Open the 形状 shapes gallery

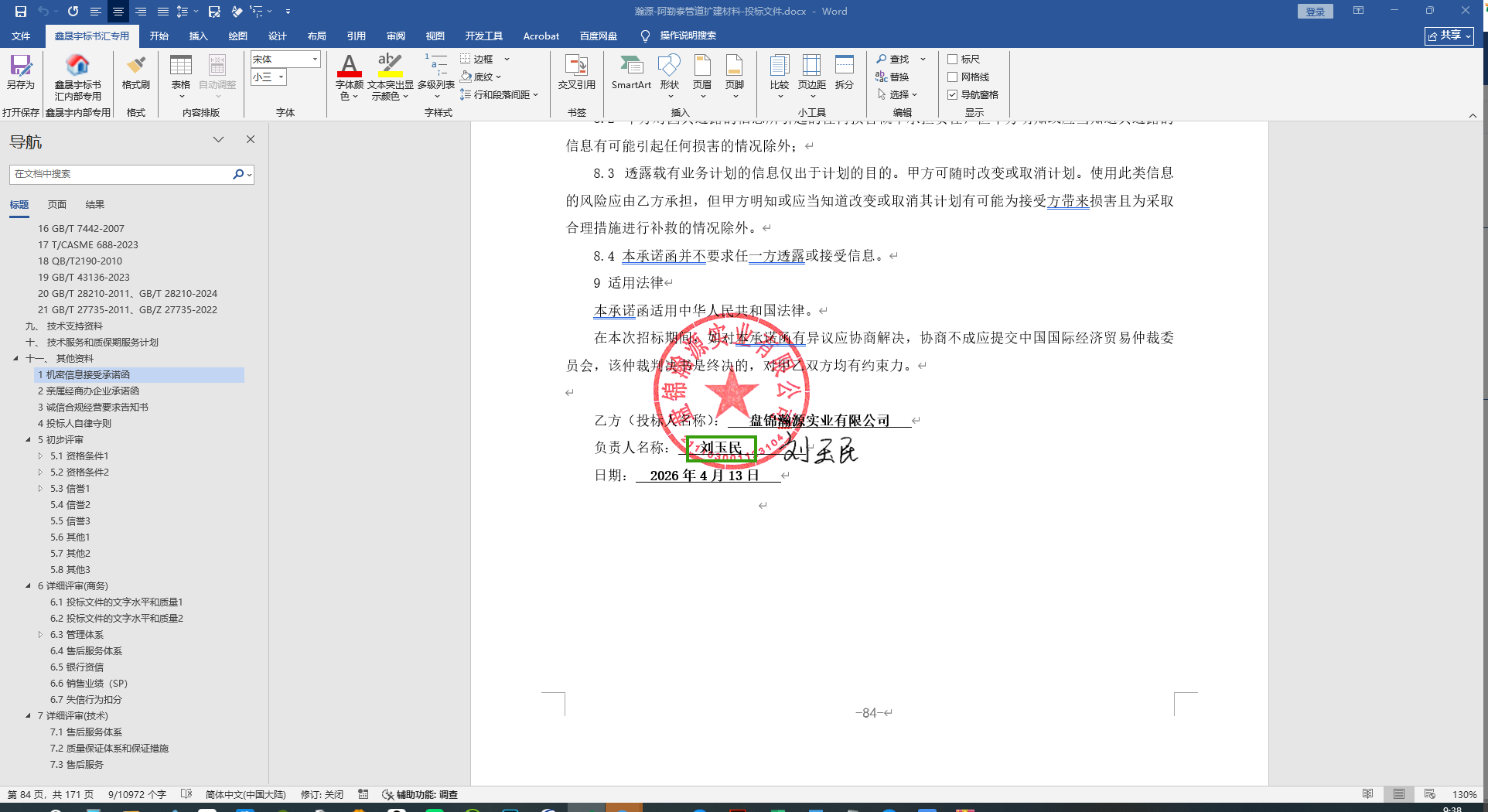670,76
